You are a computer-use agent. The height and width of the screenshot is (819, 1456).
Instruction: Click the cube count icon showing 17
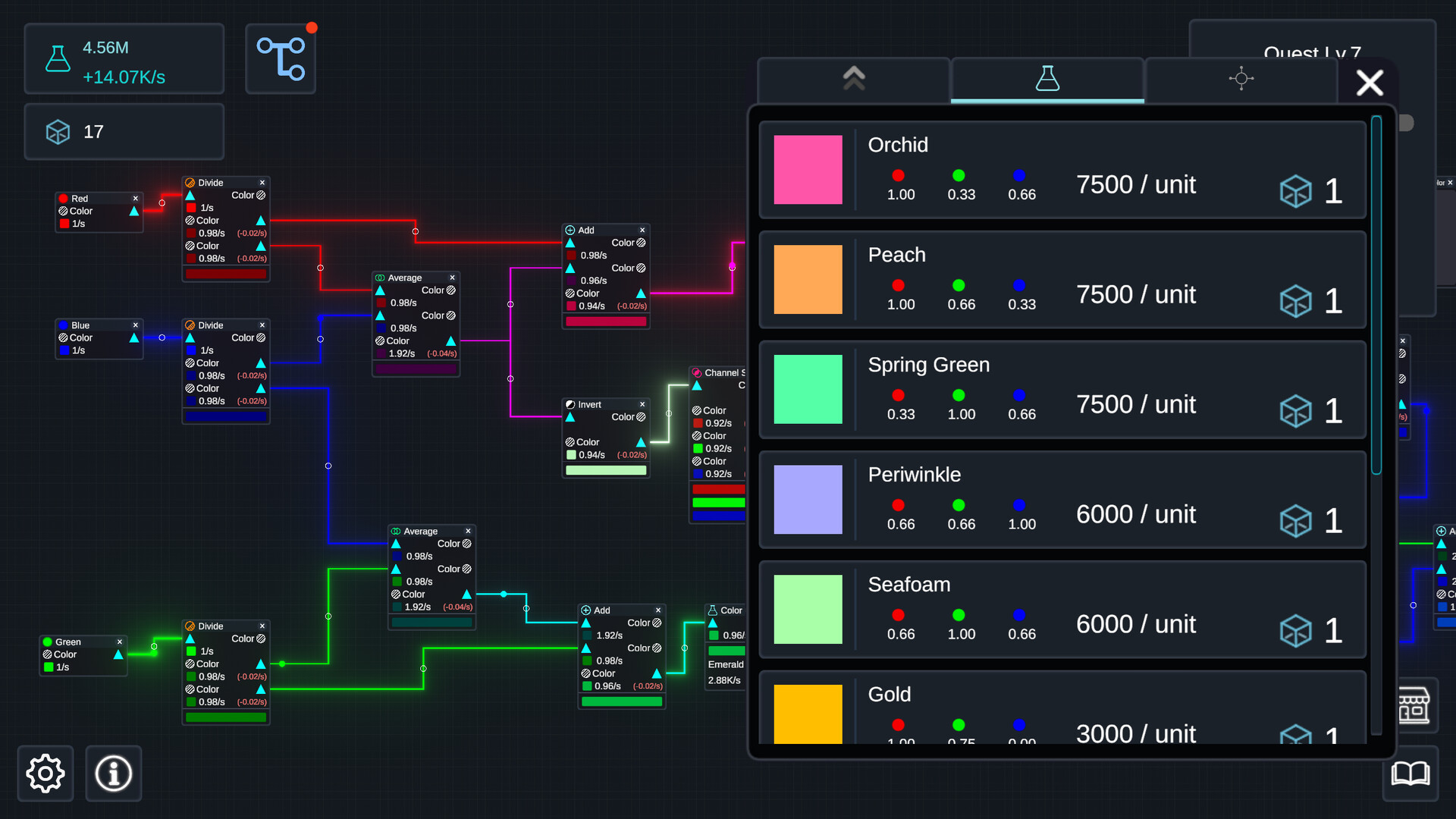coord(58,132)
